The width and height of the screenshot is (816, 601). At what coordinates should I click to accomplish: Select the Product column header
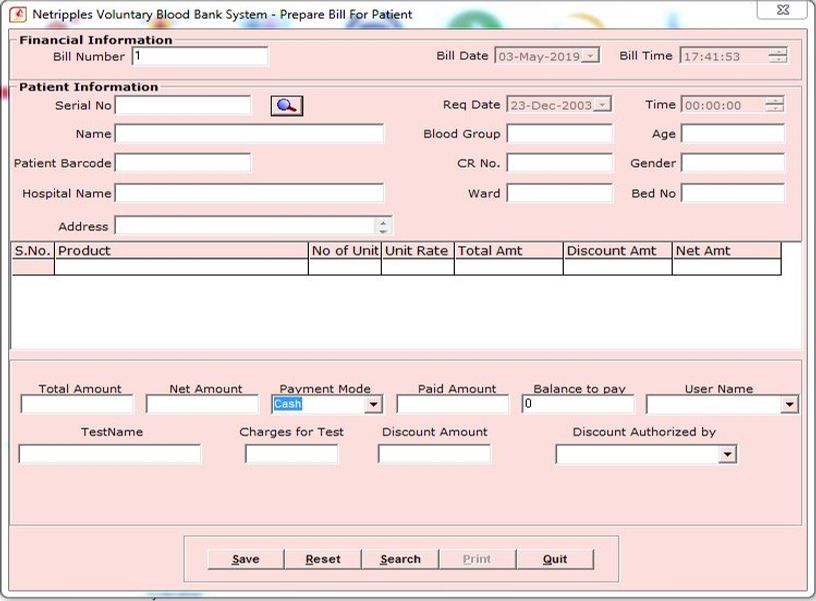[x=181, y=251]
